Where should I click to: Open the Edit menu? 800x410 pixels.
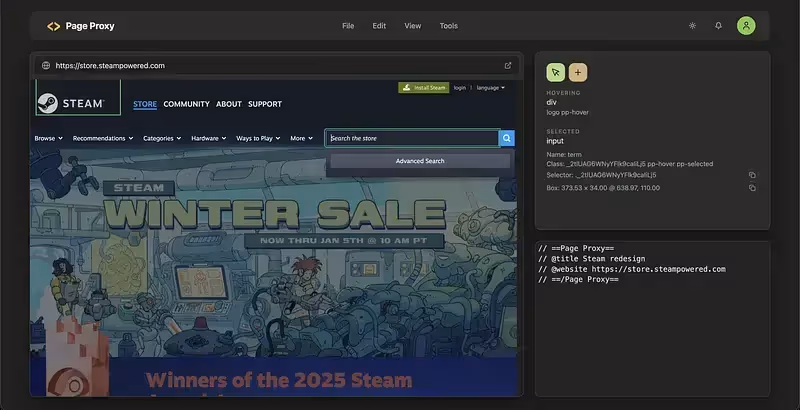point(379,26)
